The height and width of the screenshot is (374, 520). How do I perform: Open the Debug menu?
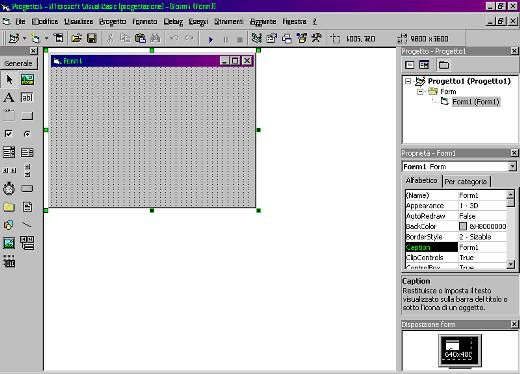(173, 22)
